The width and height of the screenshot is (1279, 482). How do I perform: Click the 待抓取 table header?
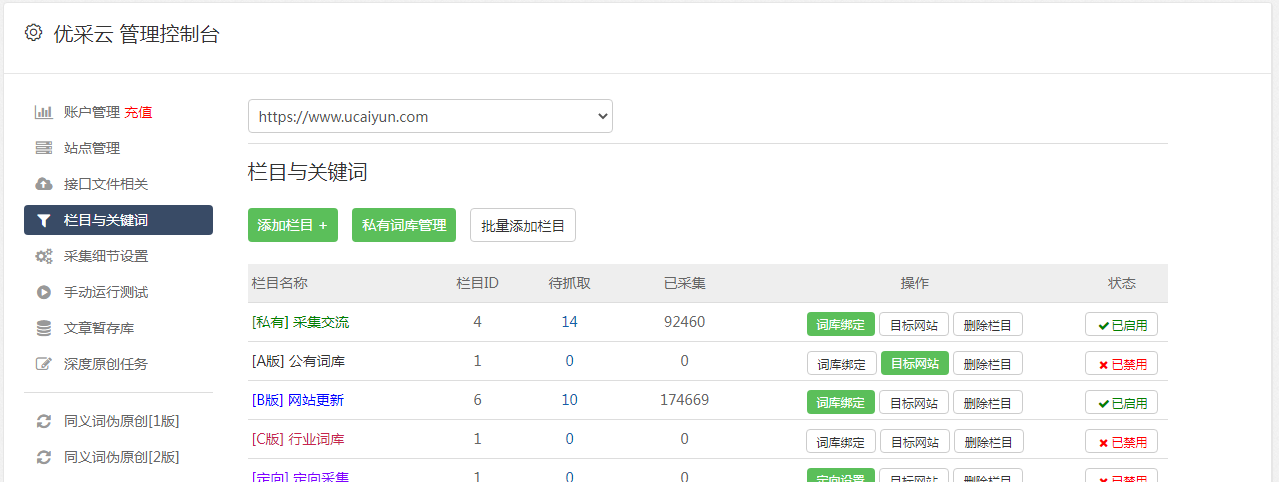coord(570,283)
